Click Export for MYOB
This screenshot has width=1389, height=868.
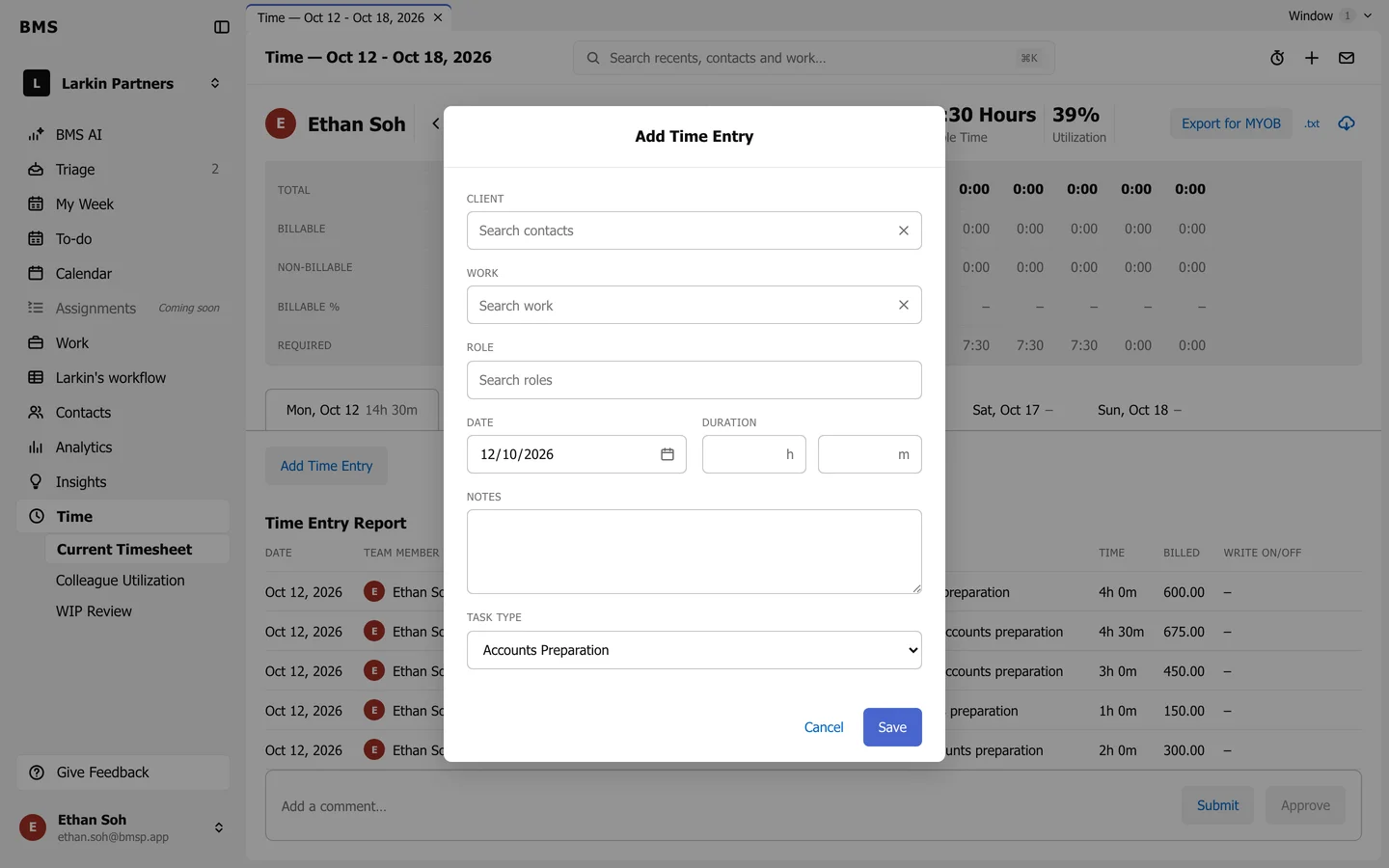(1231, 123)
